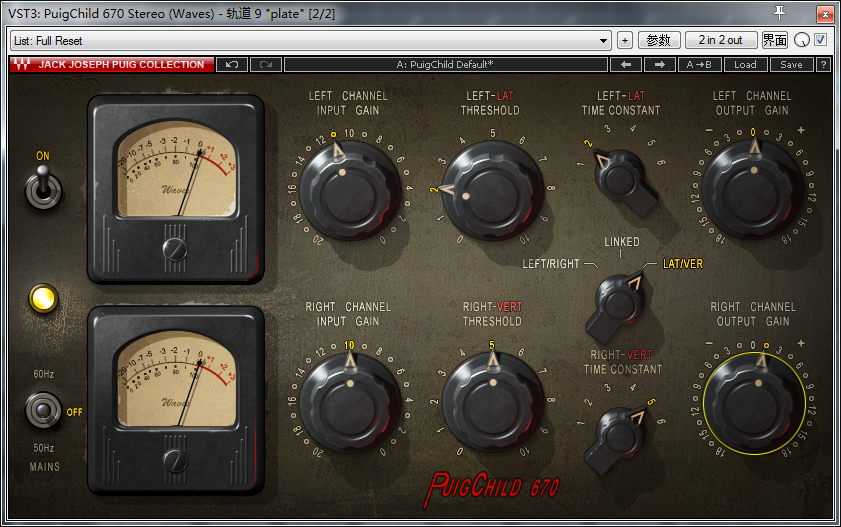Screen dimensions: 841x527
Task: Click the Right-Vert Threshold knob
Action: 492,403
